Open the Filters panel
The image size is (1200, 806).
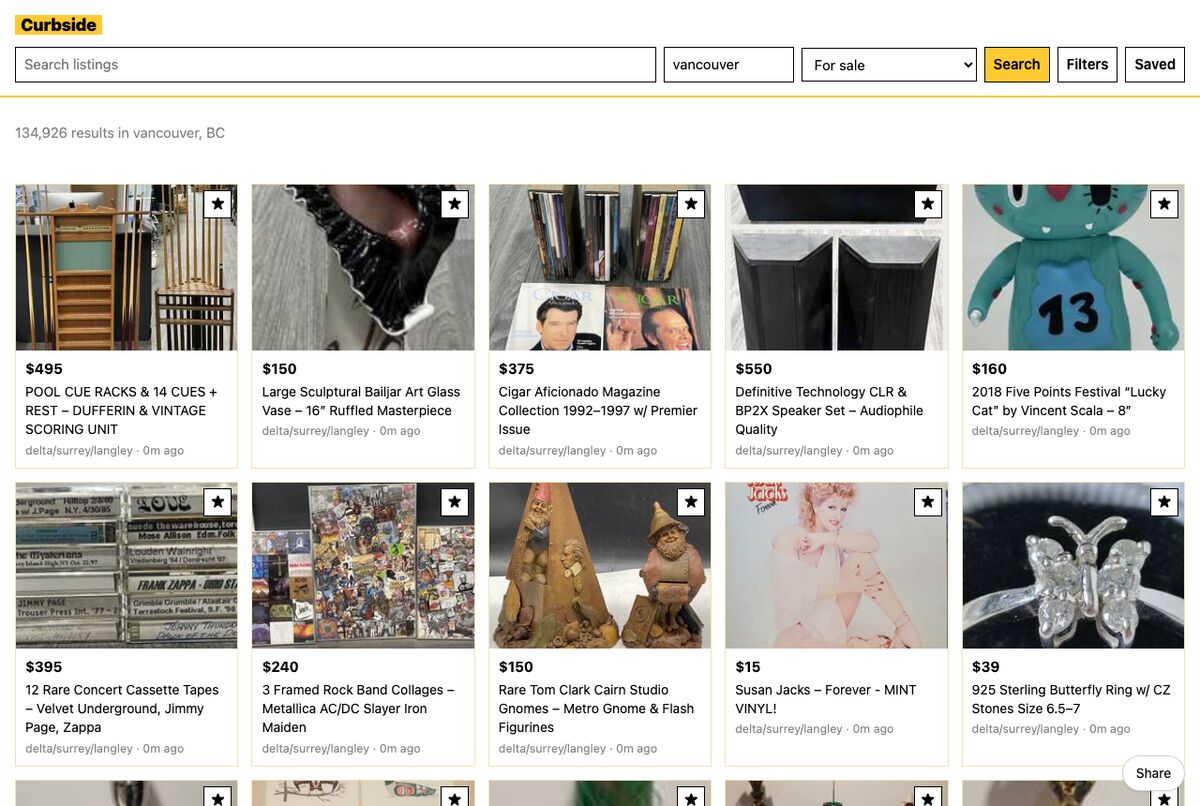pyautogui.click(x=1087, y=64)
